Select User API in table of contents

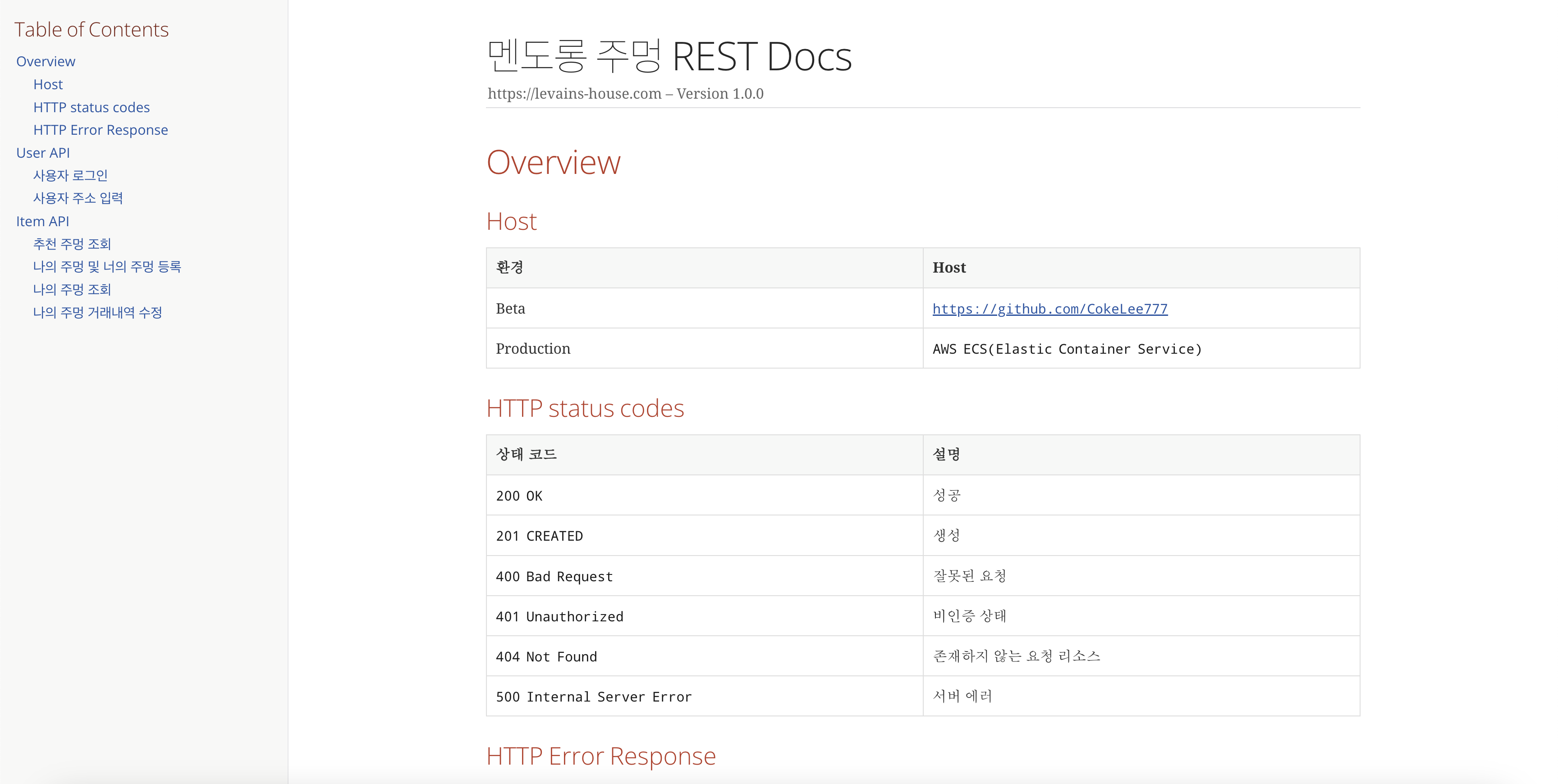coord(43,153)
